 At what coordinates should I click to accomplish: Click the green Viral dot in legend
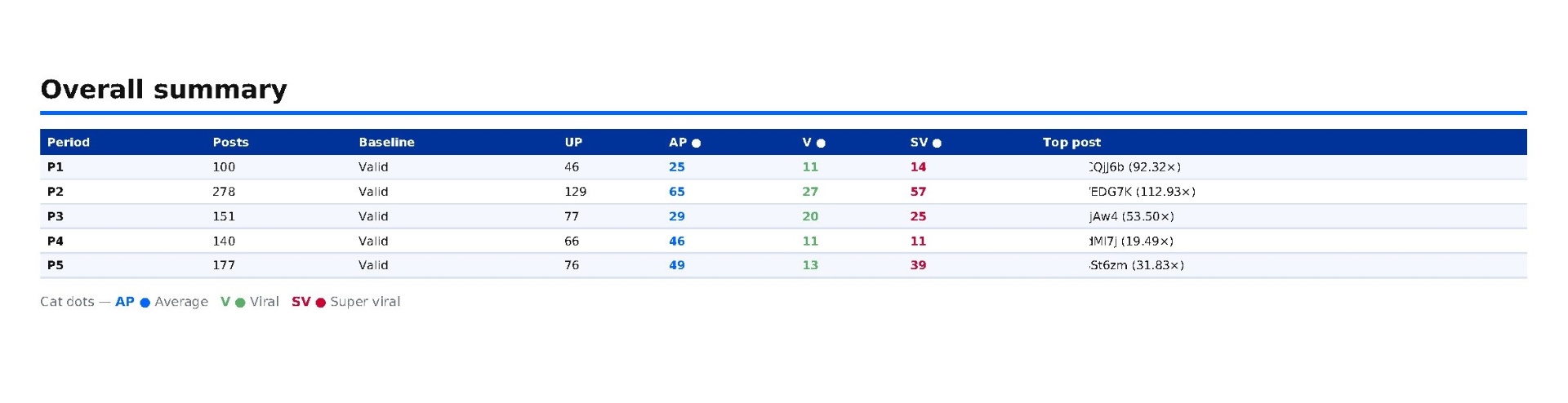pyautogui.click(x=240, y=303)
